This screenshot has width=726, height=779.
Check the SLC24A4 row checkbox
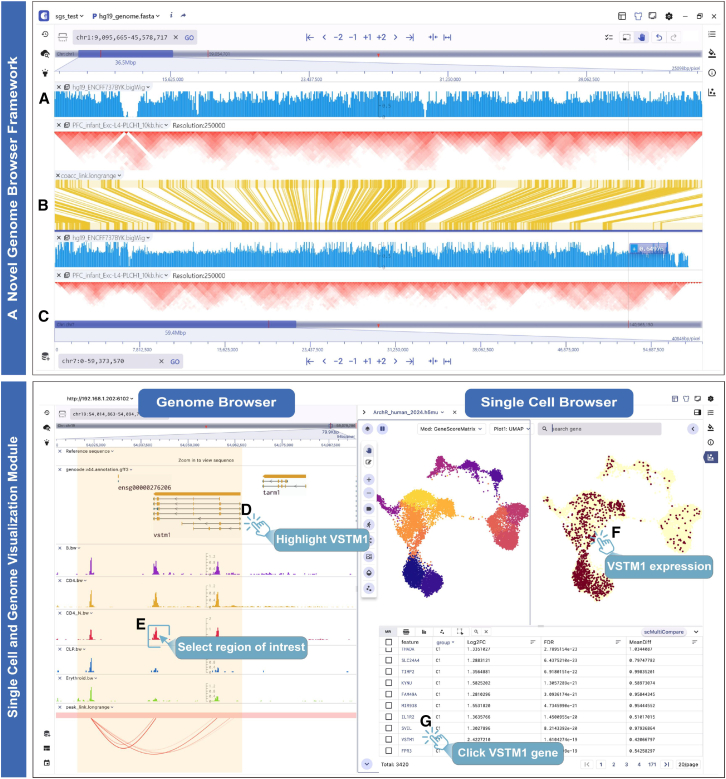pyautogui.click(x=389, y=660)
